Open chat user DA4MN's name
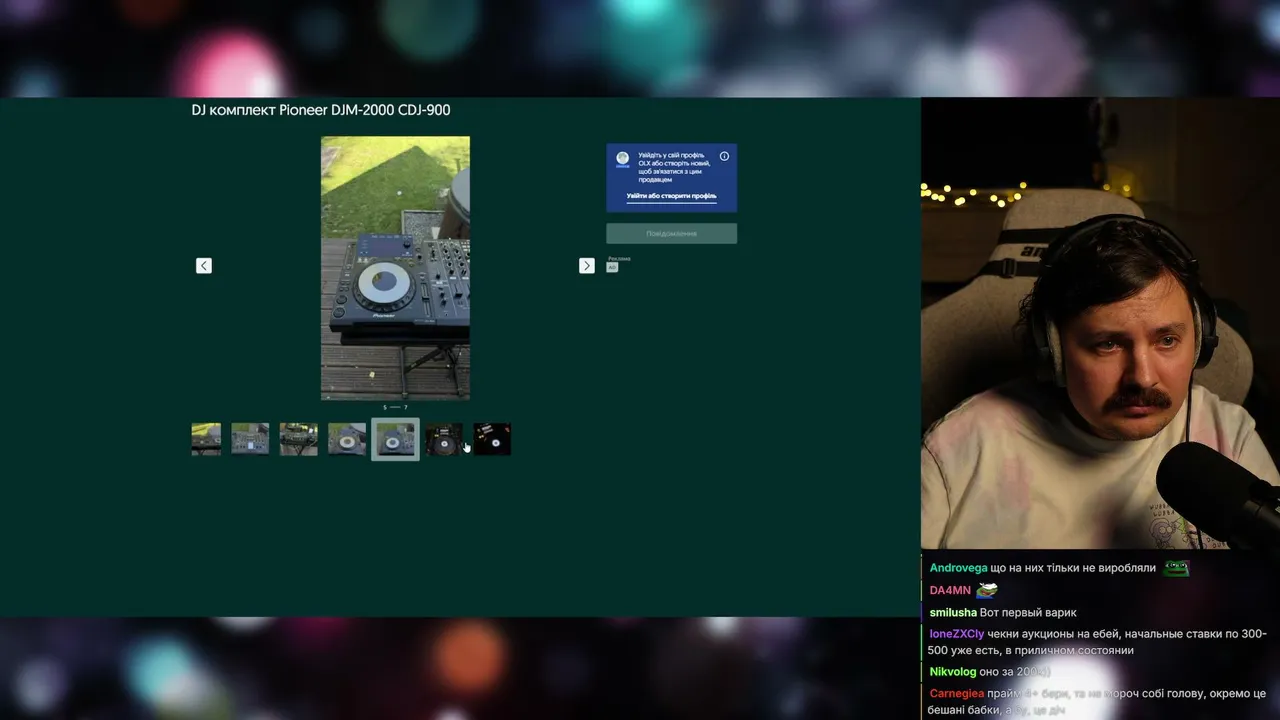Viewport: 1280px width, 720px height. [x=950, y=590]
